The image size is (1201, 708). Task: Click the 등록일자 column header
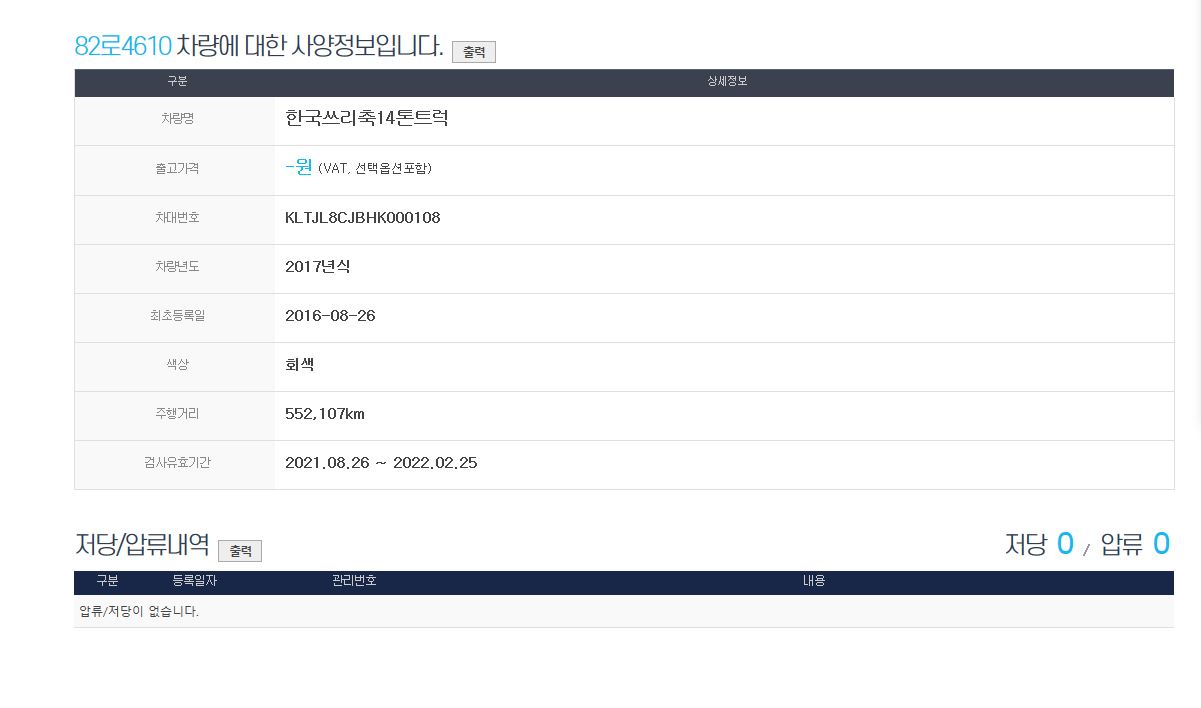pyautogui.click(x=194, y=581)
